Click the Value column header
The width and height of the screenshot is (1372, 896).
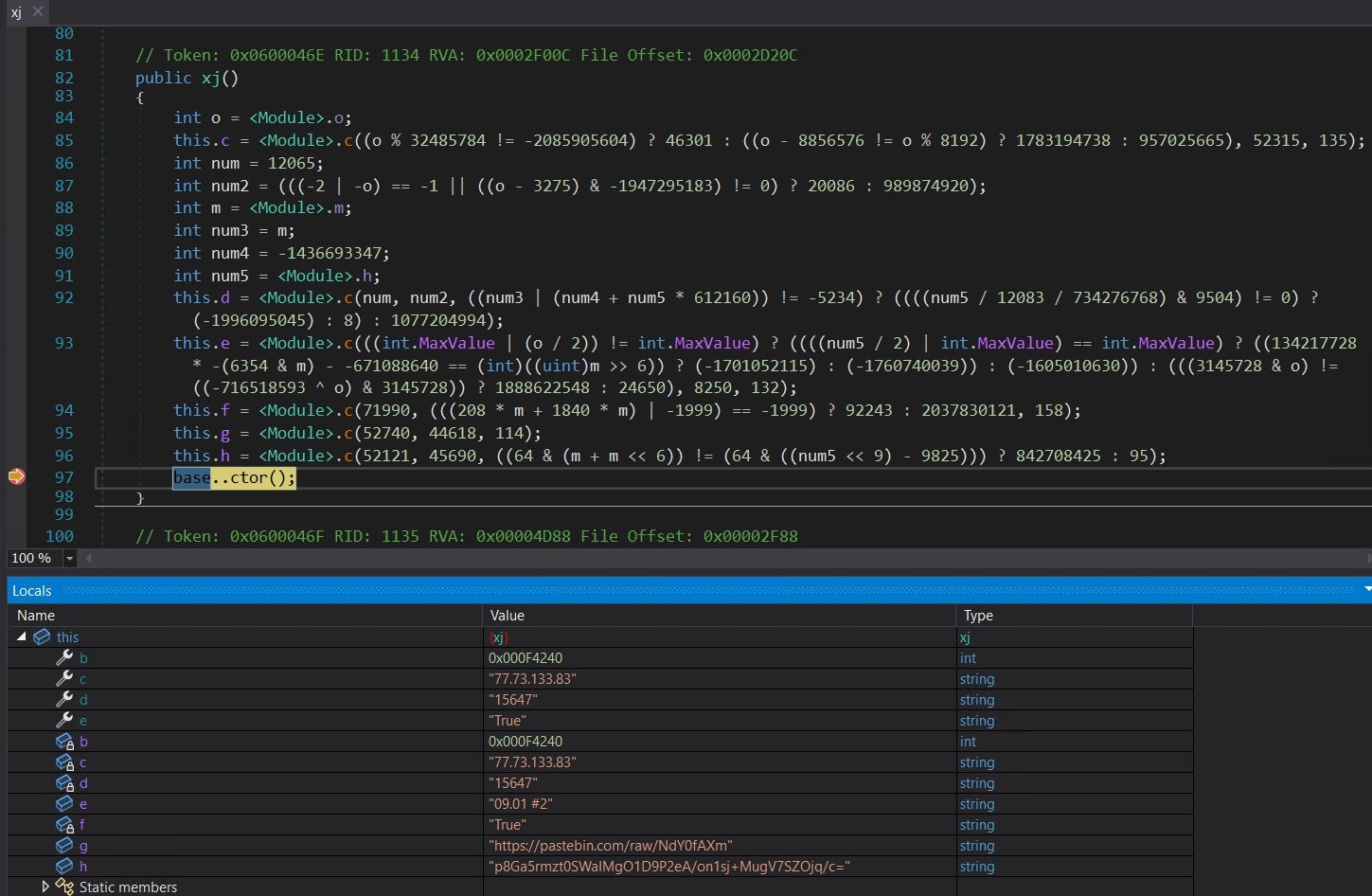508,615
